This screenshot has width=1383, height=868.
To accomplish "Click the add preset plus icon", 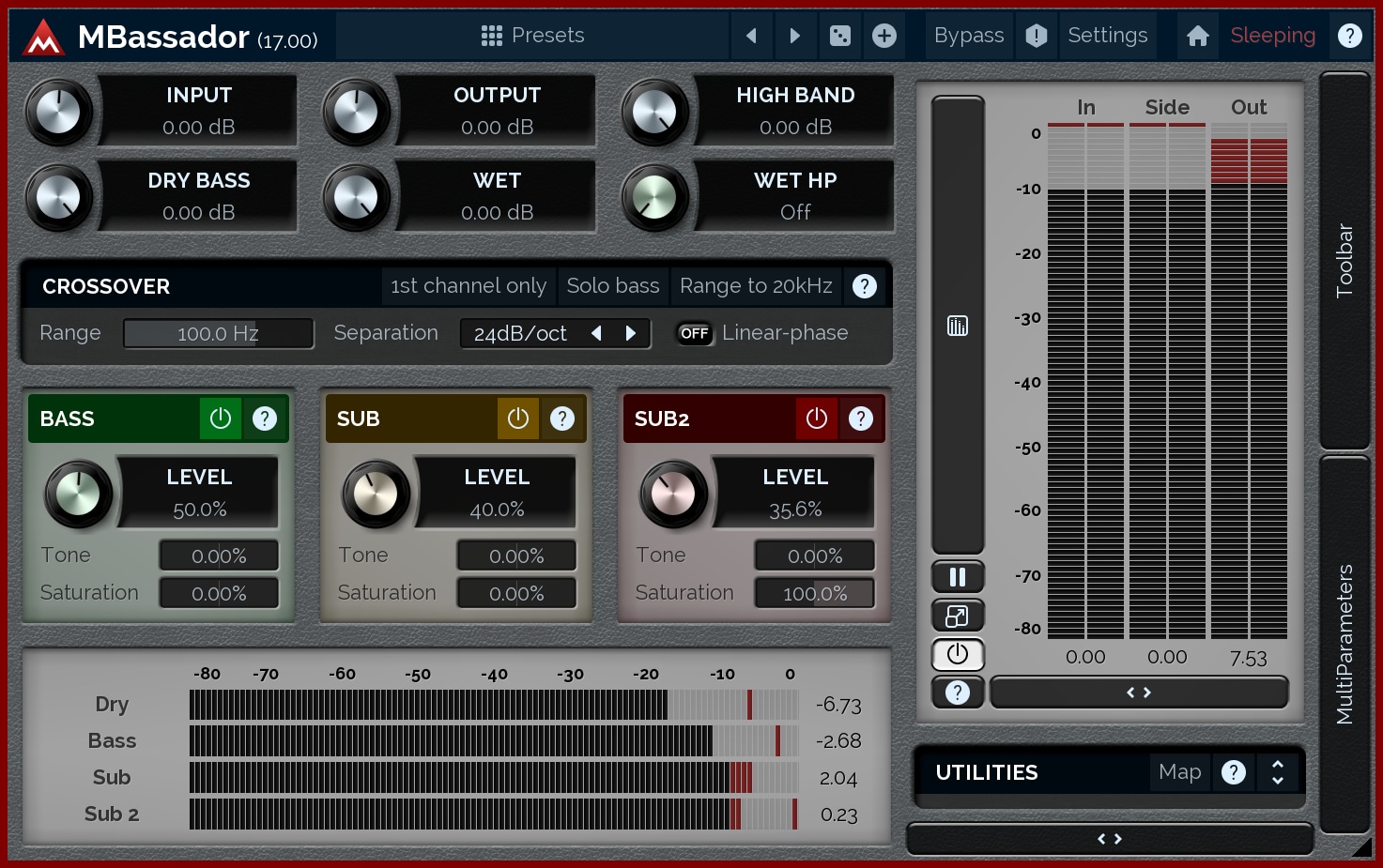I will click(884, 36).
